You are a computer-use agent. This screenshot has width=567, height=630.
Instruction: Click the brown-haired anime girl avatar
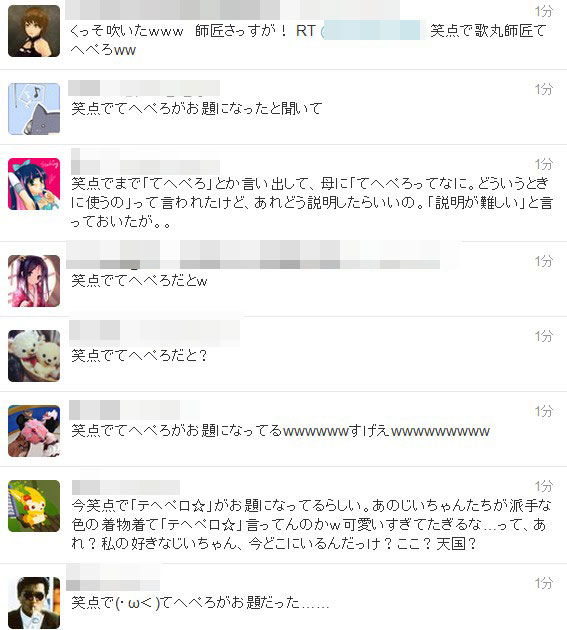(x=34, y=31)
